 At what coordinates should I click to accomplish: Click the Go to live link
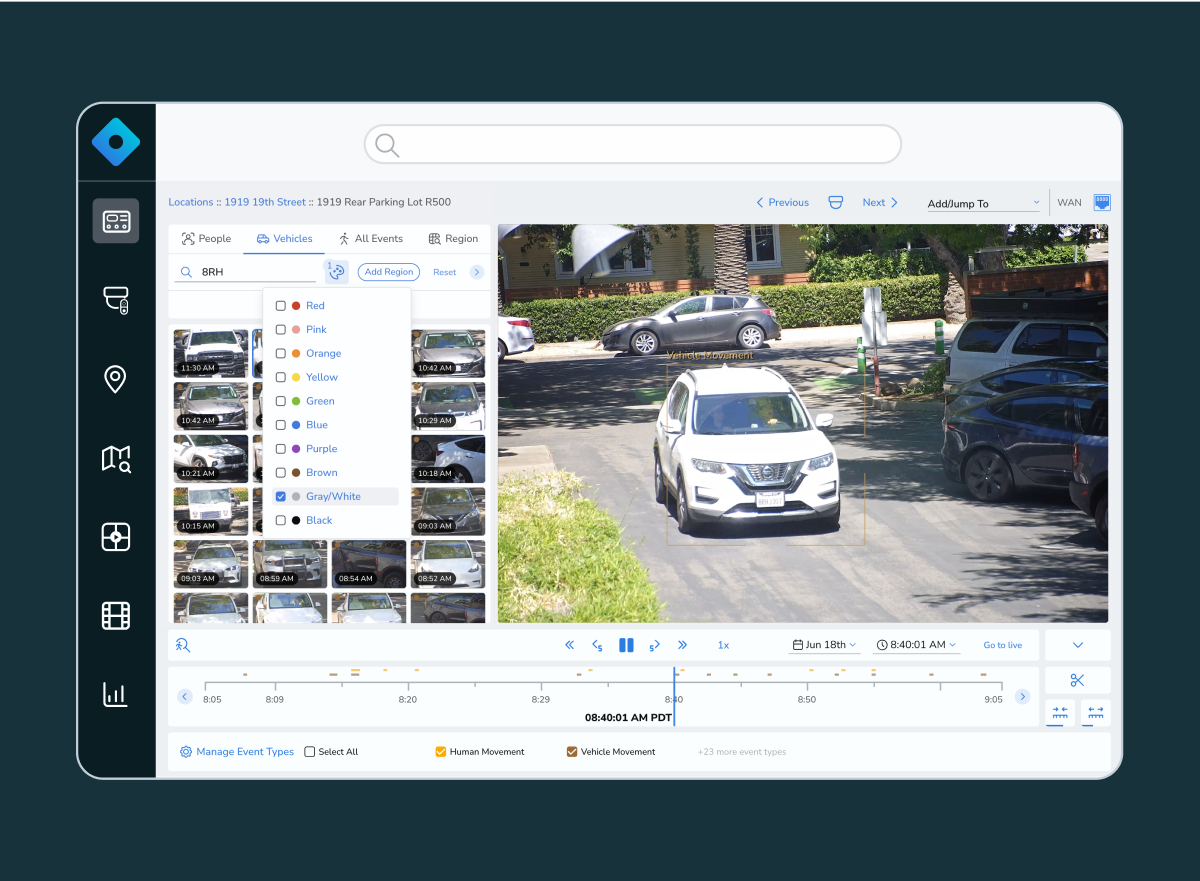pos(1002,645)
